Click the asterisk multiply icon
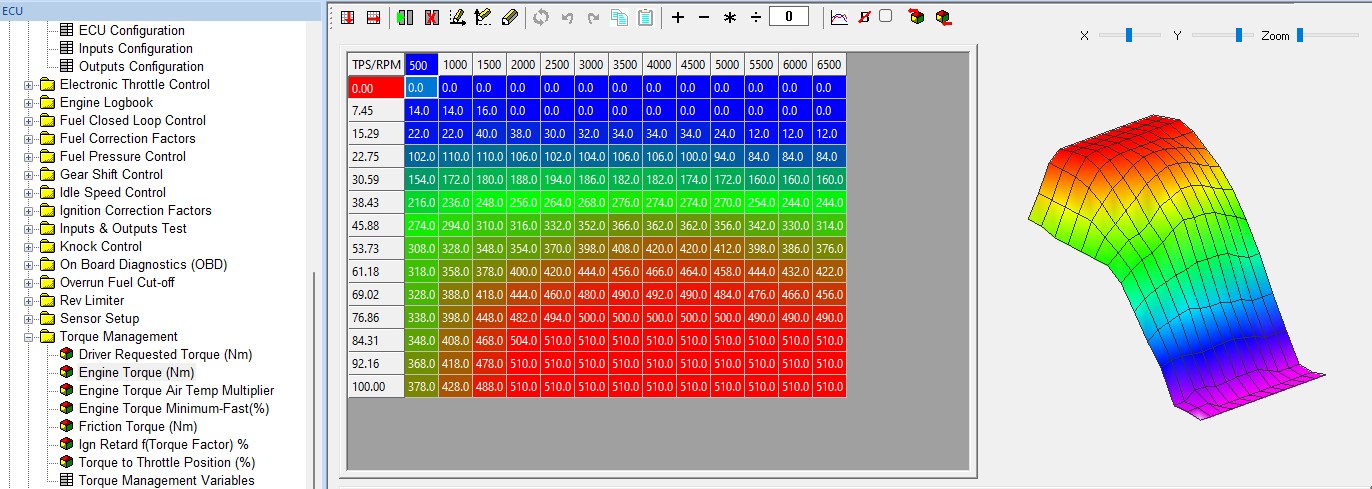The width and height of the screenshot is (1372, 489). point(730,18)
